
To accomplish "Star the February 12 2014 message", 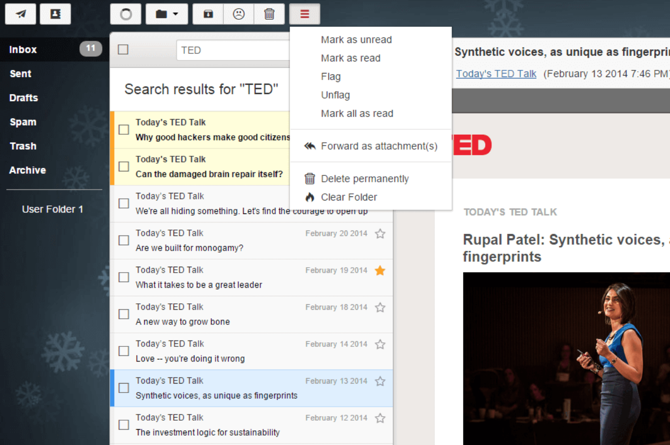I will tap(380, 418).
